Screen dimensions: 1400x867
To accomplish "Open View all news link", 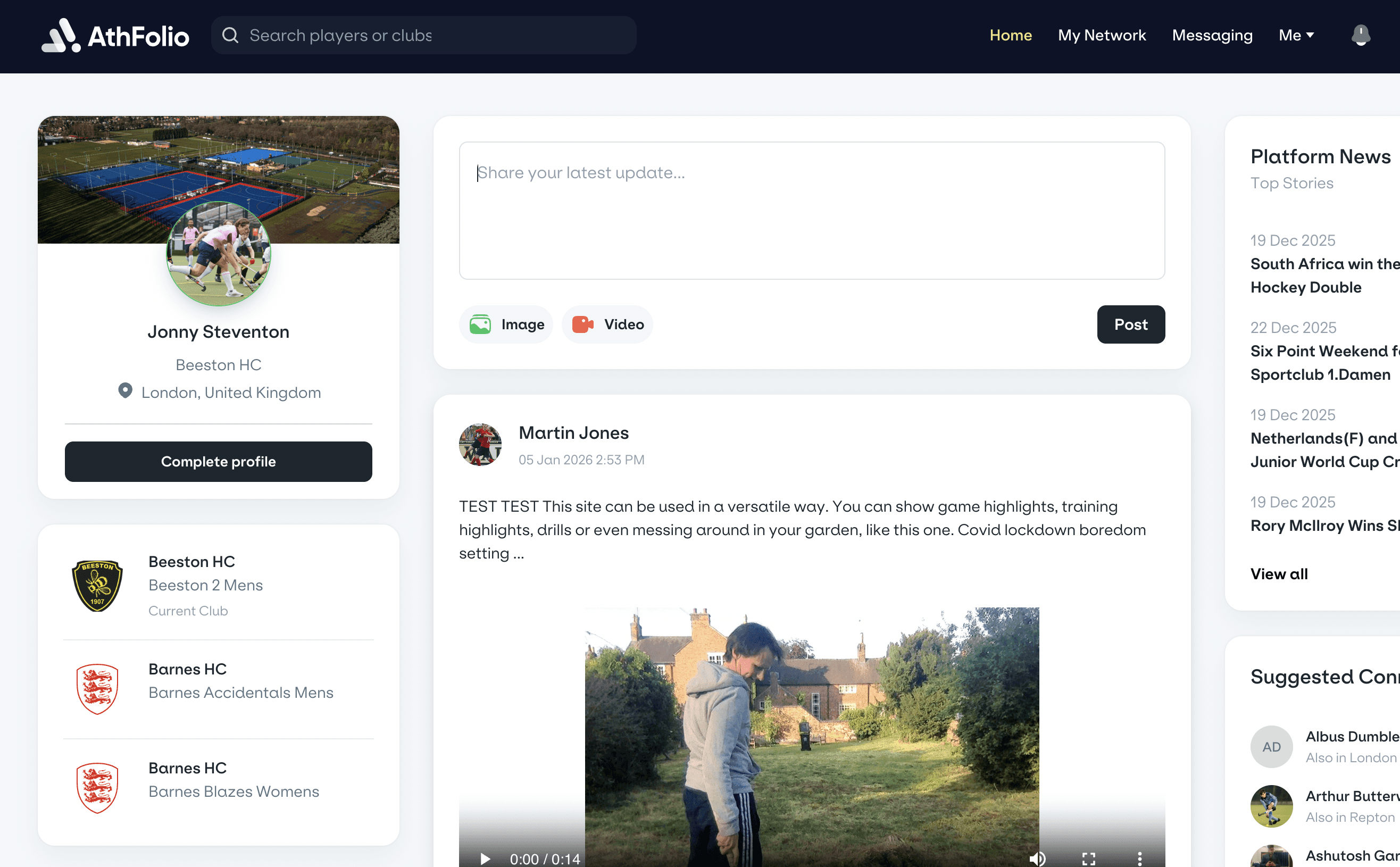I will tap(1279, 574).
